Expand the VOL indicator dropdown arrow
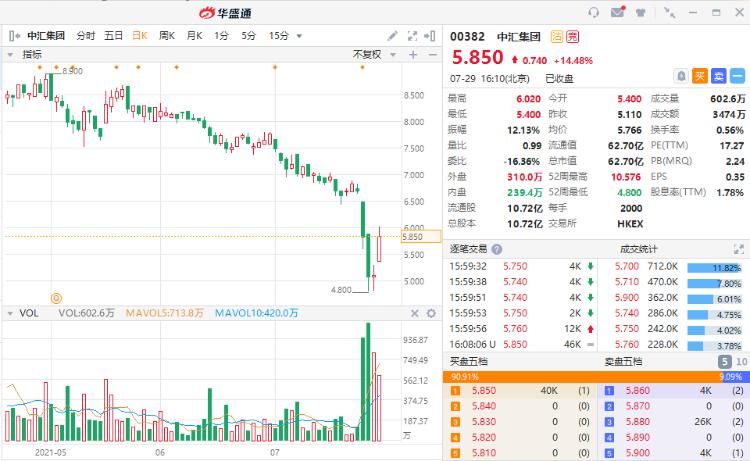The image size is (750, 461). click(x=10, y=313)
